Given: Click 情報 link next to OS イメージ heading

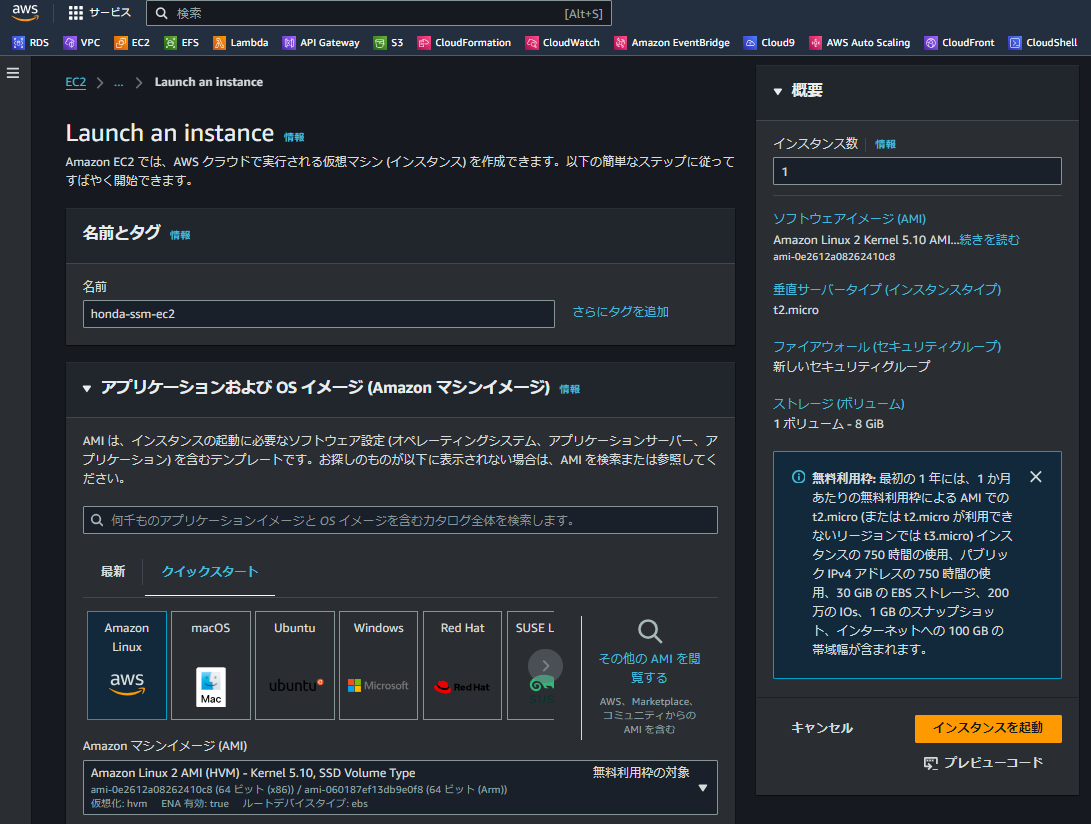Looking at the screenshot, I should [x=570, y=389].
